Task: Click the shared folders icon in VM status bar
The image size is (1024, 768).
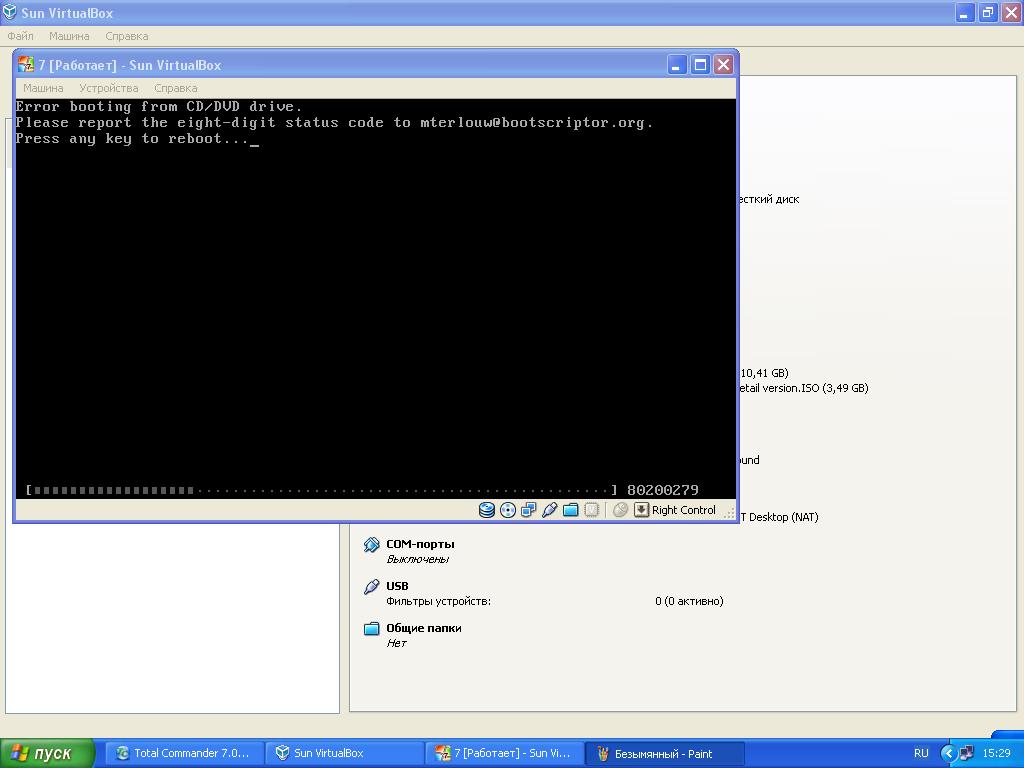Action: pyautogui.click(x=570, y=510)
